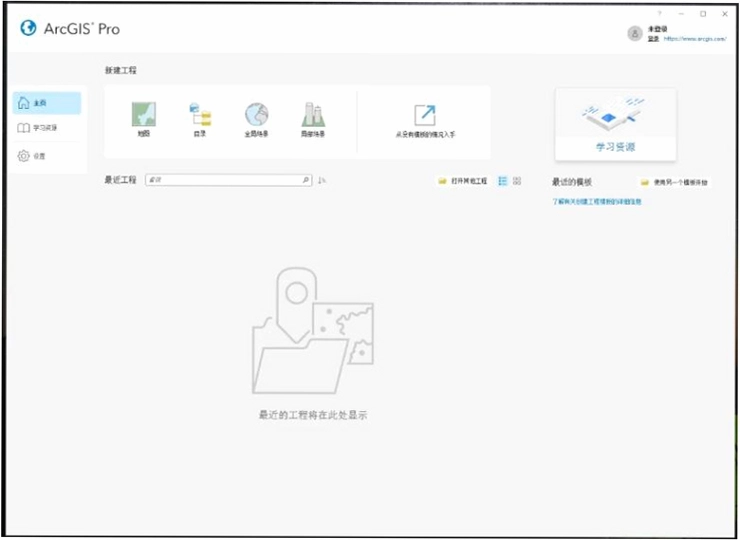Click the user avatar icon
Screen dimensions: 740x540
pyautogui.click(x=635, y=34)
